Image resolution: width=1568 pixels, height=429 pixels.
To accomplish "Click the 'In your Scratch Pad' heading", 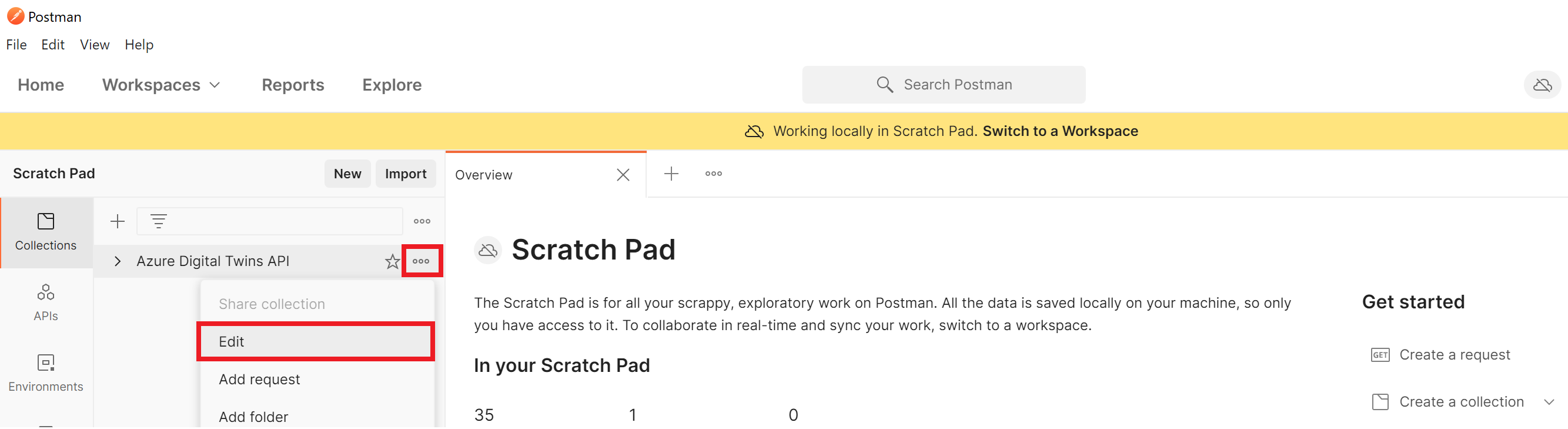I will pos(561,365).
